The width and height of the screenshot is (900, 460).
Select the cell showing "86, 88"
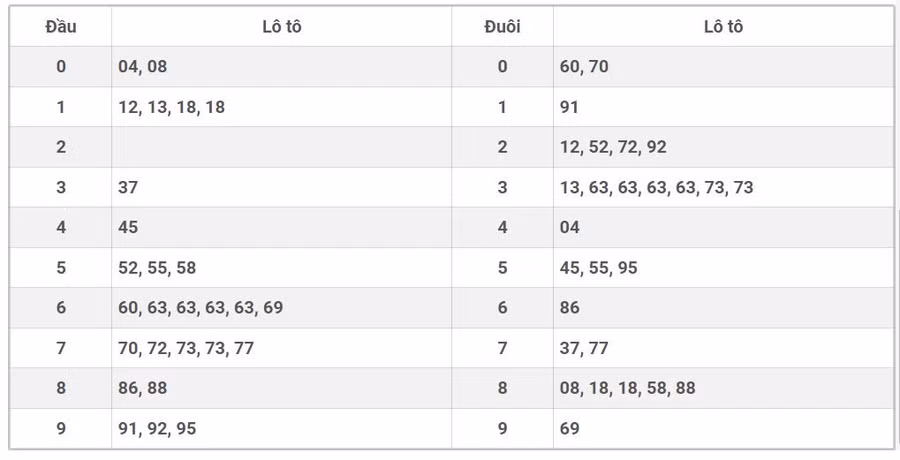coord(143,388)
